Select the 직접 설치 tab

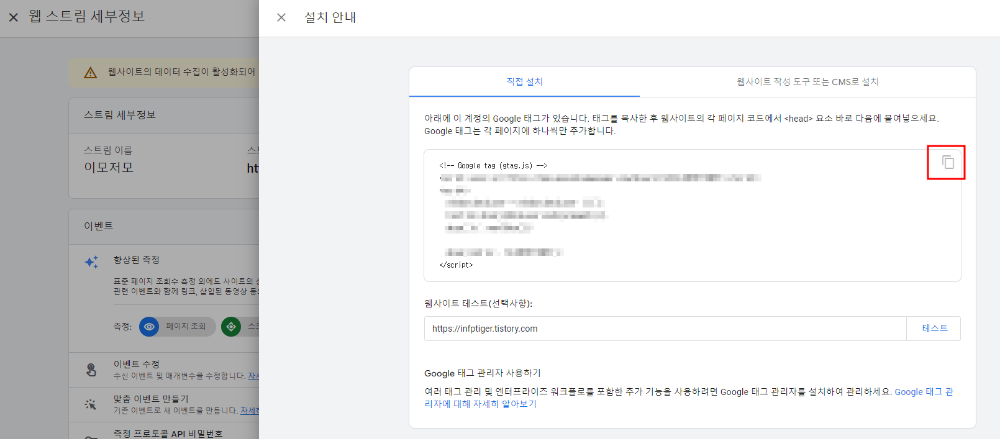524,82
